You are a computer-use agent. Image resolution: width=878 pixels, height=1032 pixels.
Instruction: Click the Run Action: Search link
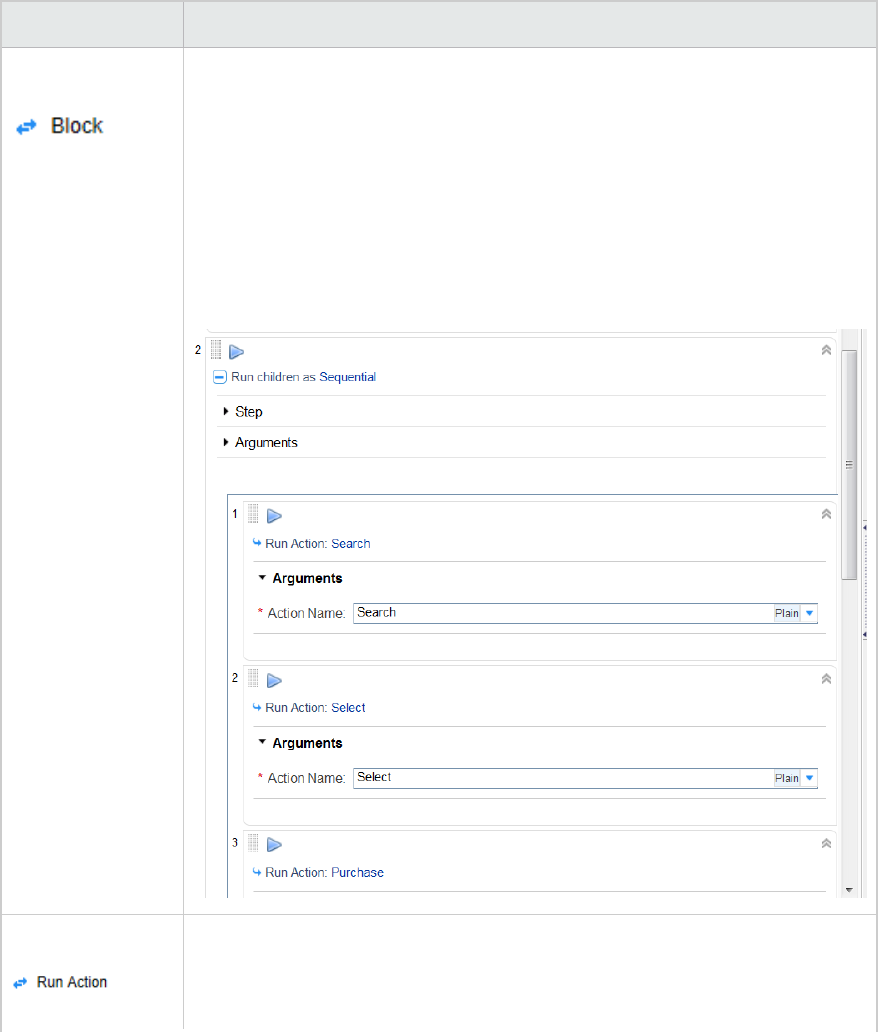point(350,544)
